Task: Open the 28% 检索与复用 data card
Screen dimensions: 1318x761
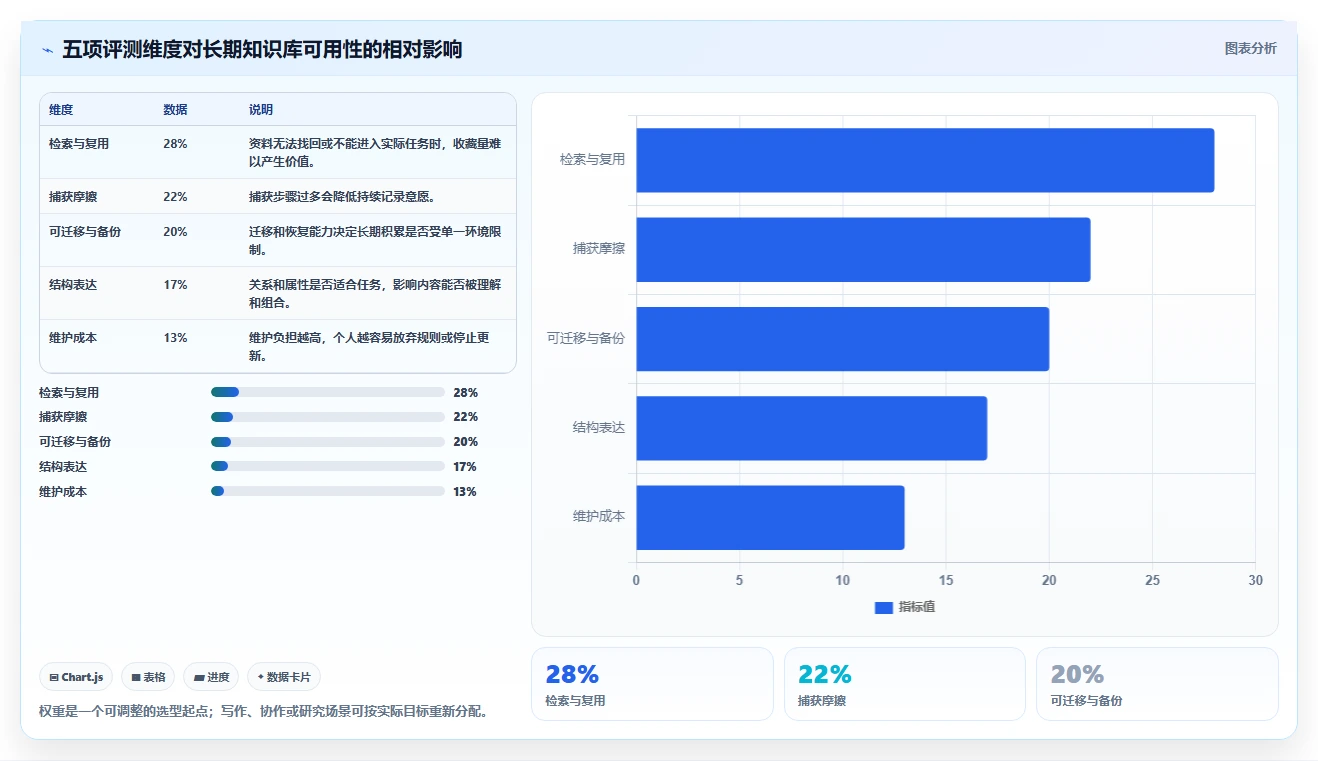Action: click(652, 684)
